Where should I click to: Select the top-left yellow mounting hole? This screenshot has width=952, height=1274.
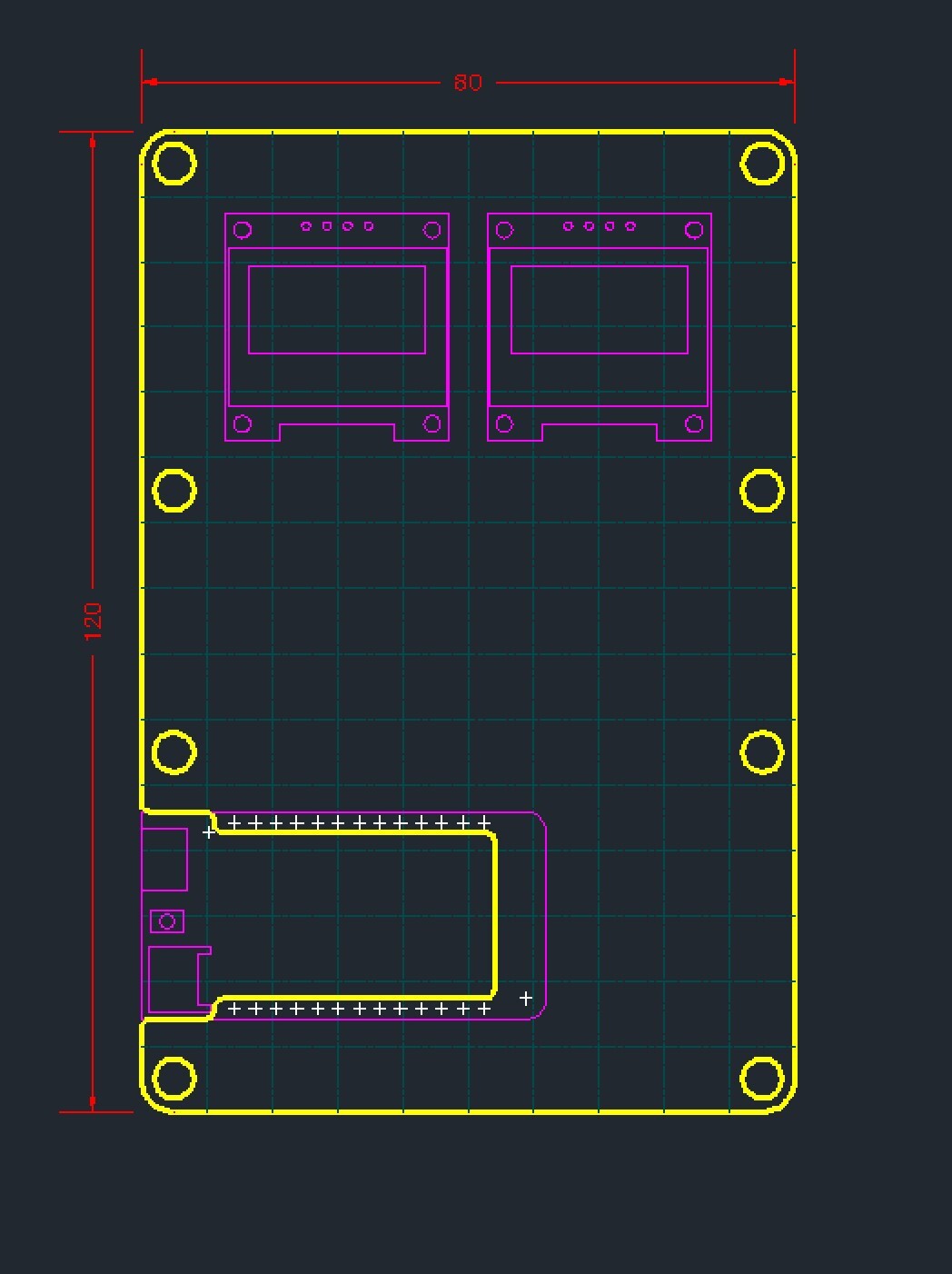click(x=174, y=164)
